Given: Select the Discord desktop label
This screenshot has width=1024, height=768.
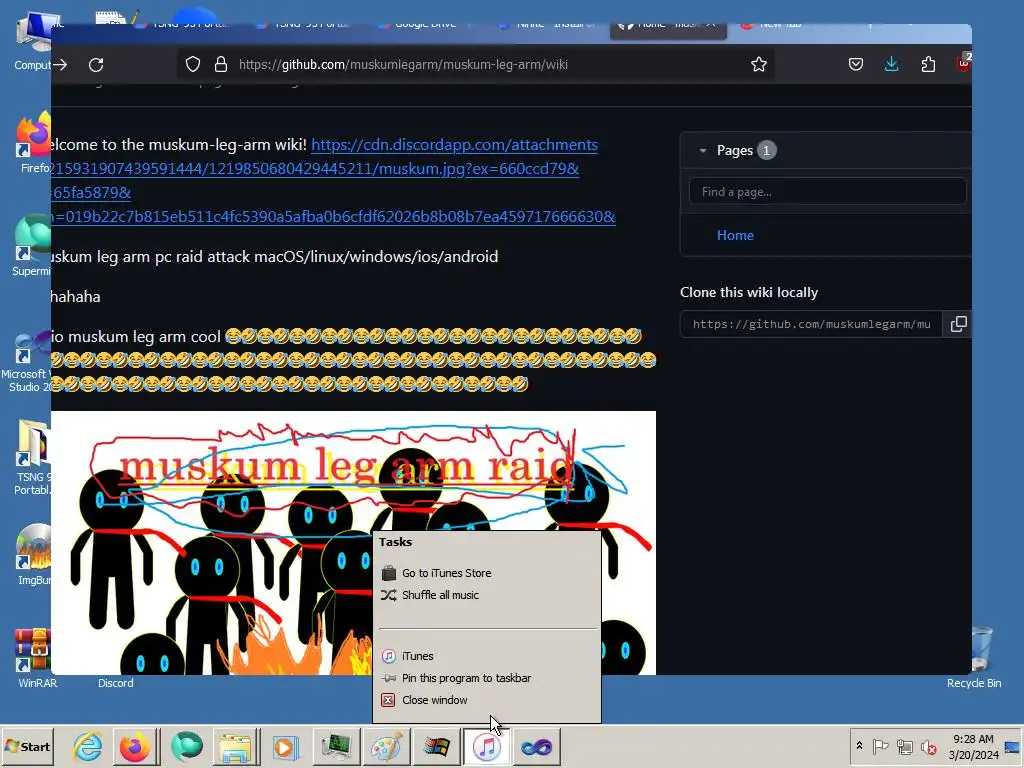Looking at the screenshot, I should (116, 683).
